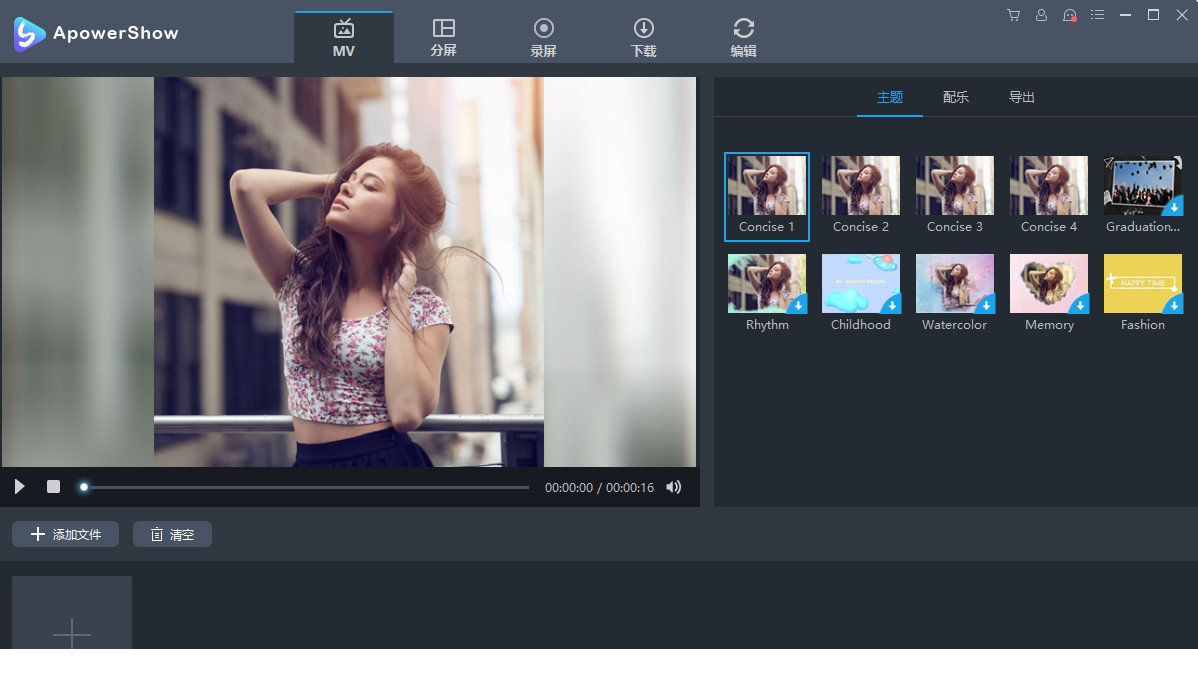
Task: Open the 编辑 edit tab
Action: pos(743,37)
